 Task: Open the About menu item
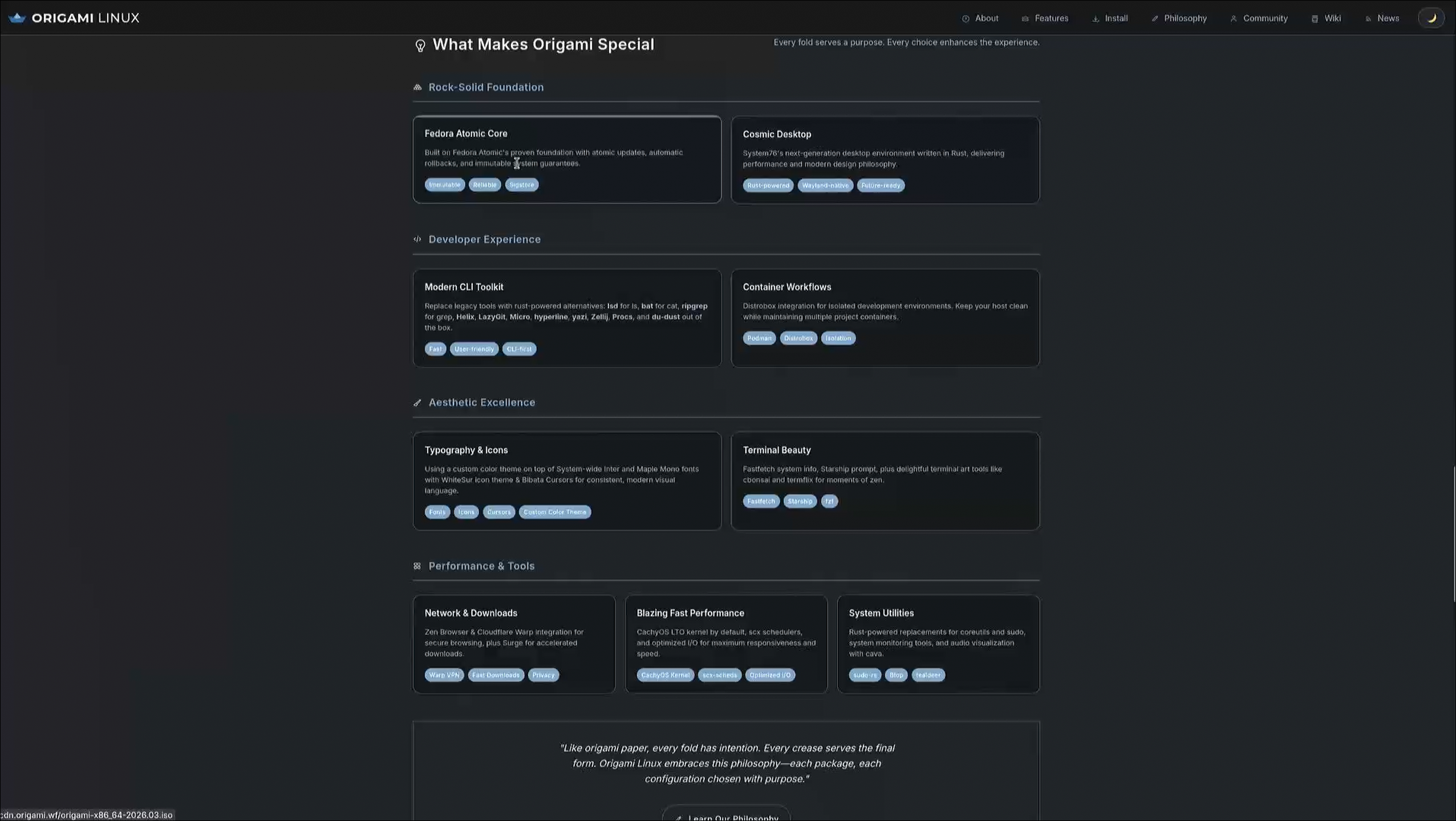click(980, 18)
